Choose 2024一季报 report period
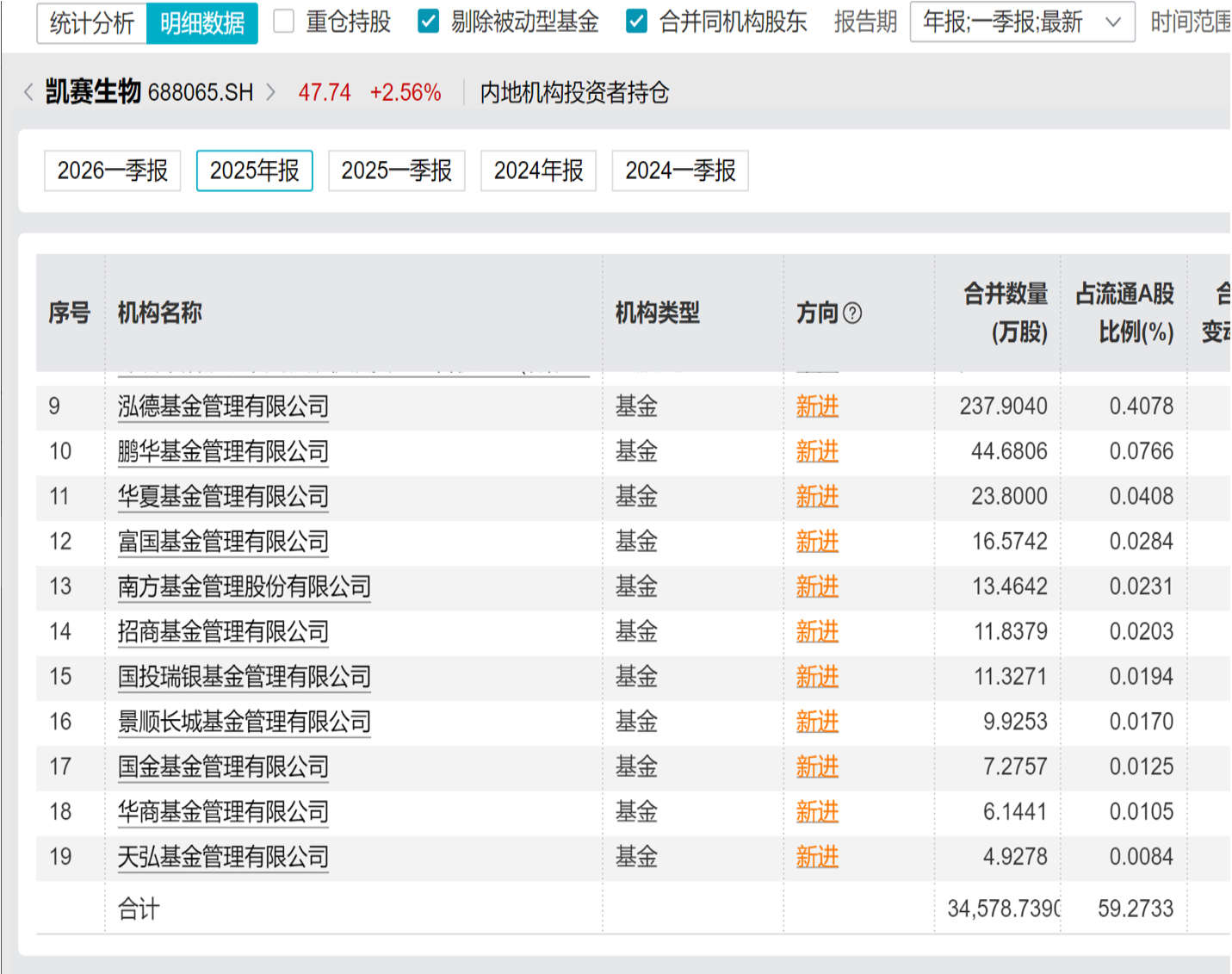The width and height of the screenshot is (1232, 974). pos(680,171)
